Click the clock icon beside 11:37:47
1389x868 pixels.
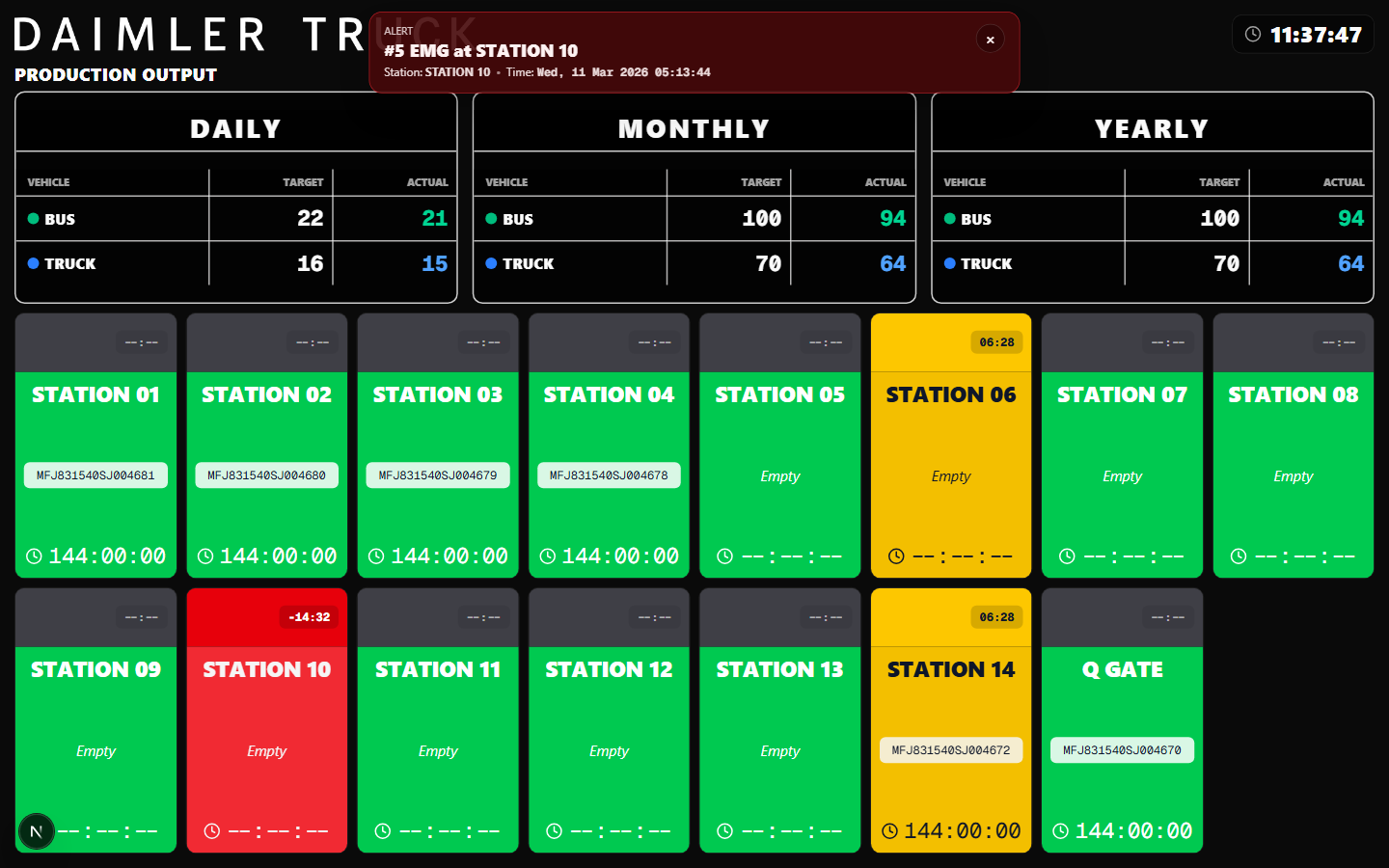click(x=1253, y=35)
